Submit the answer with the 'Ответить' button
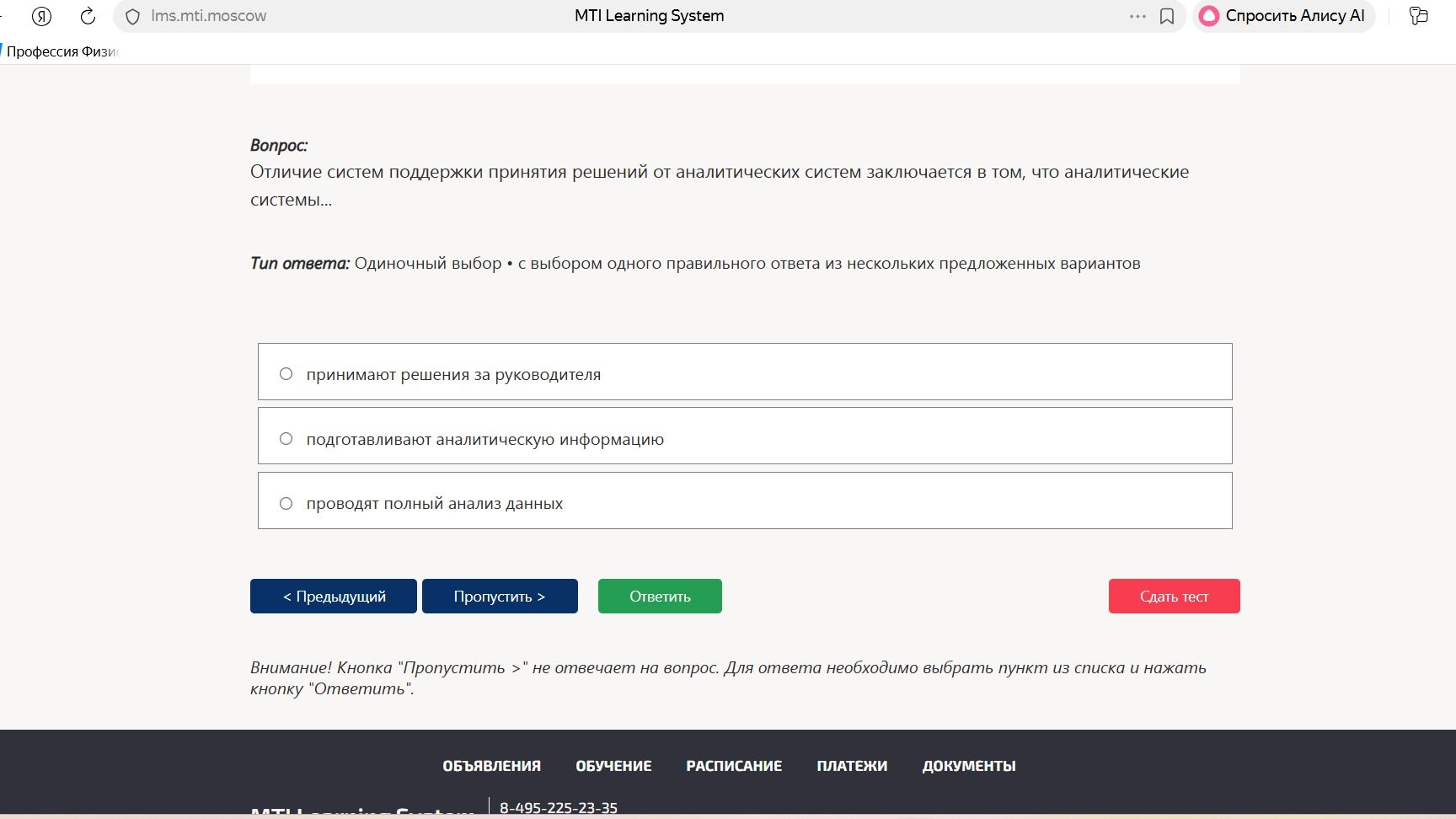 (x=660, y=597)
